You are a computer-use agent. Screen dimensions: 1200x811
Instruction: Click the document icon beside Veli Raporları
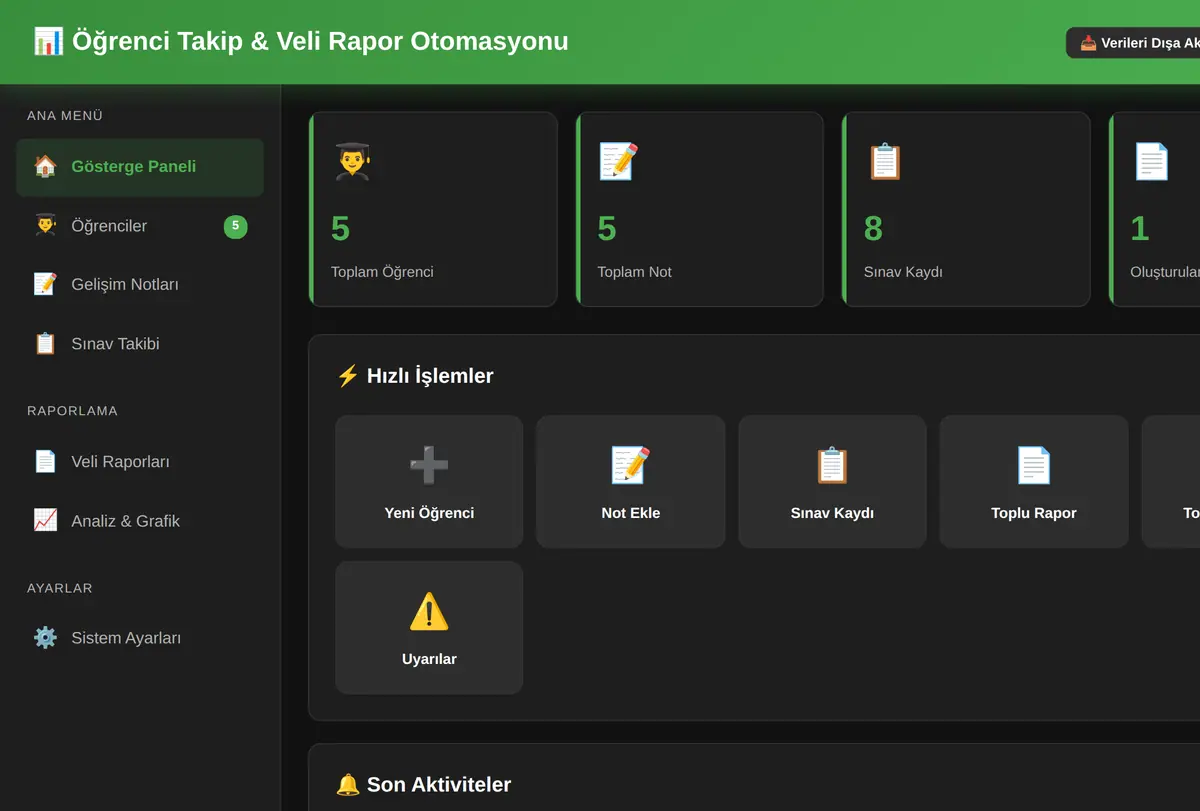coord(45,461)
